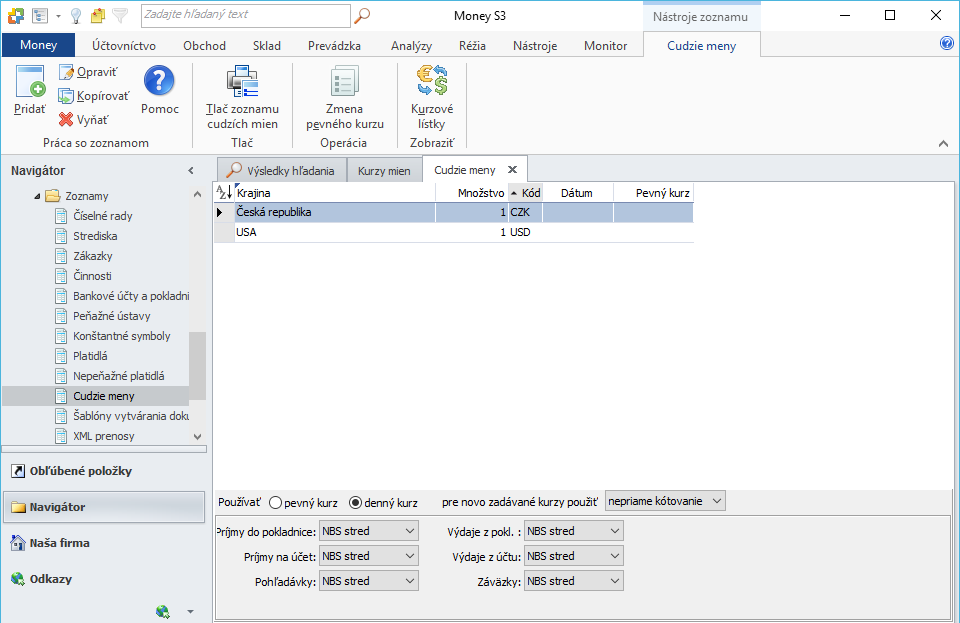
Task: Open the Účtovníctvo ribbon tab
Action: tap(124, 45)
